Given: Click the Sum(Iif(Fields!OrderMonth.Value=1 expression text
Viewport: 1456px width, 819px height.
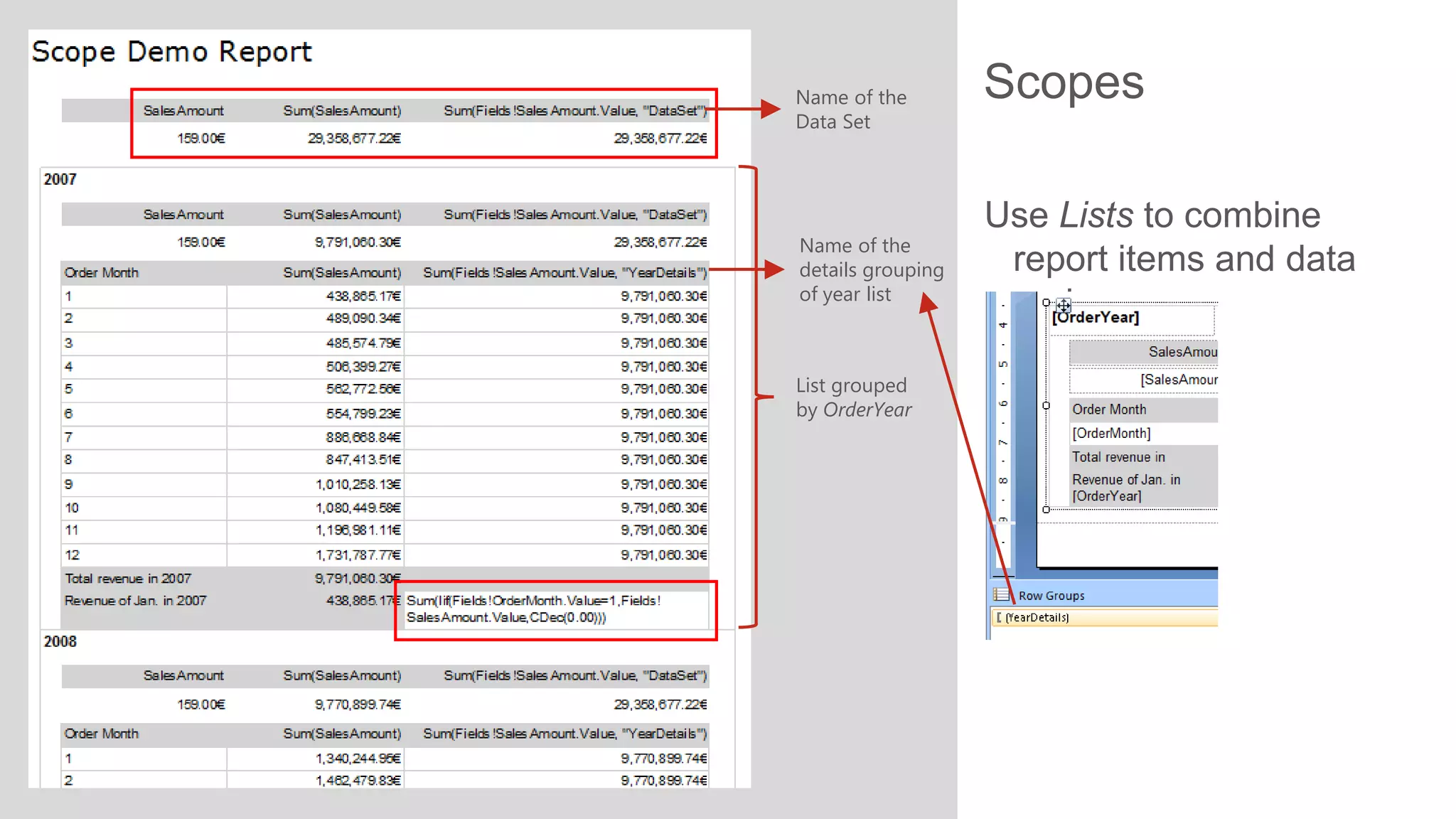Looking at the screenshot, I should pos(534,609).
